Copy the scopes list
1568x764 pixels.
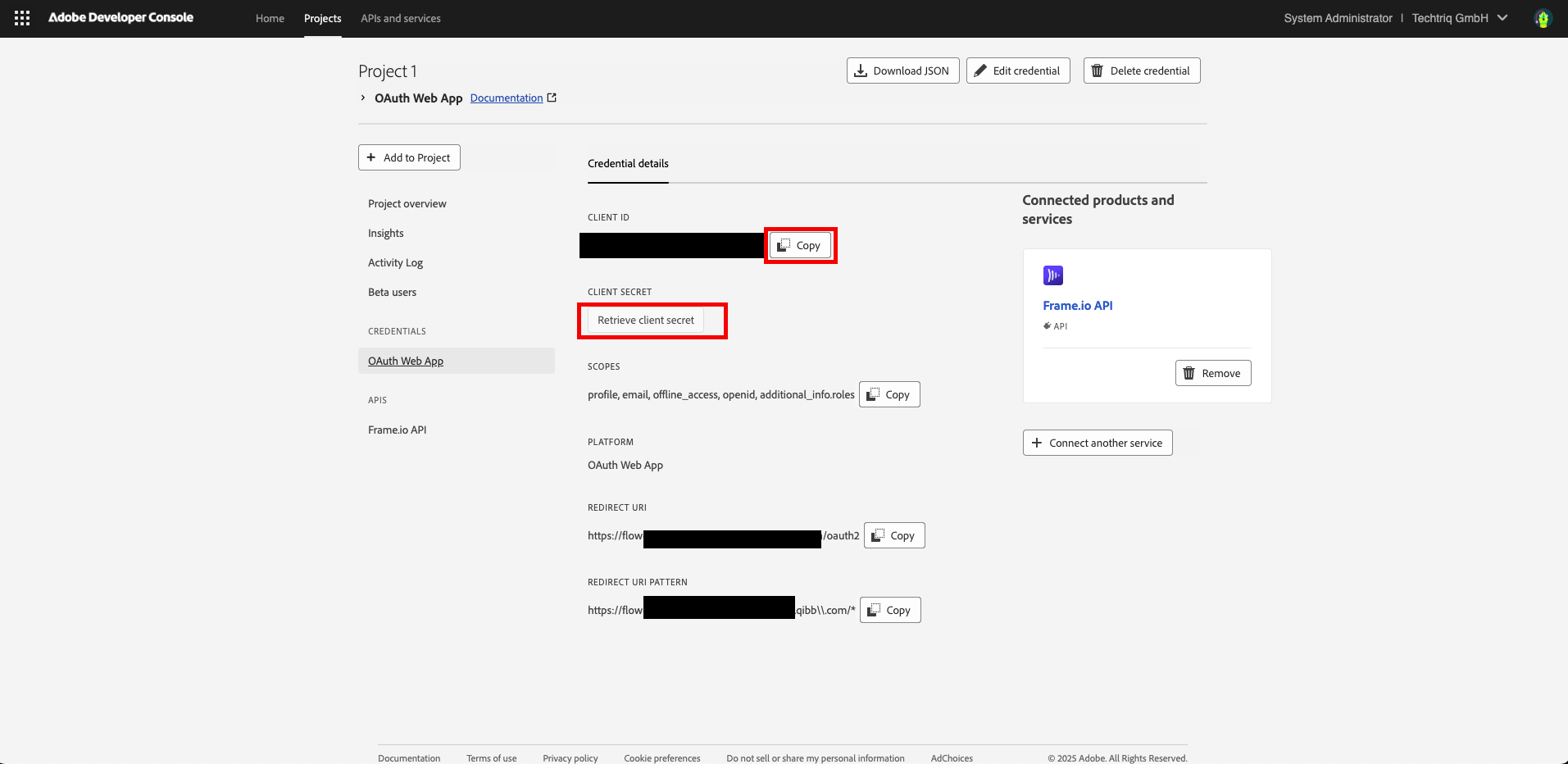pyautogui.click(x=889, y=394)
